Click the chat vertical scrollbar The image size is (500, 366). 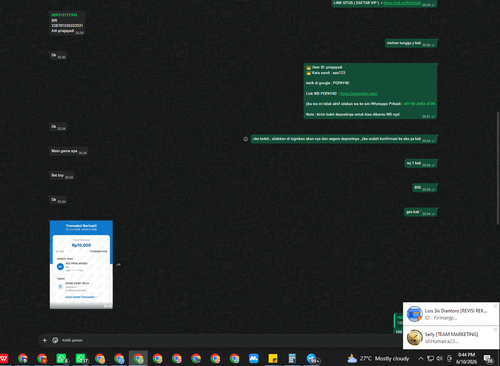pyautogui.click(x=498, y=167)
